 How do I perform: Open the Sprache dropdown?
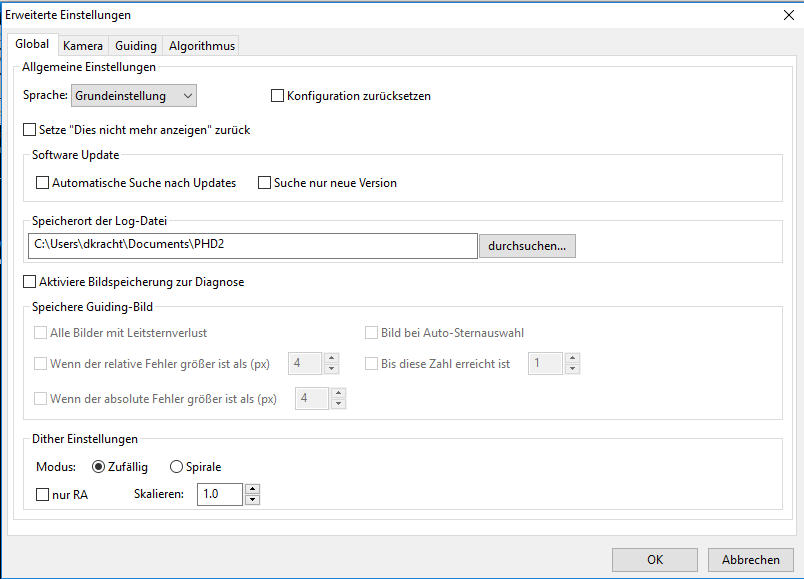point(134,96)
